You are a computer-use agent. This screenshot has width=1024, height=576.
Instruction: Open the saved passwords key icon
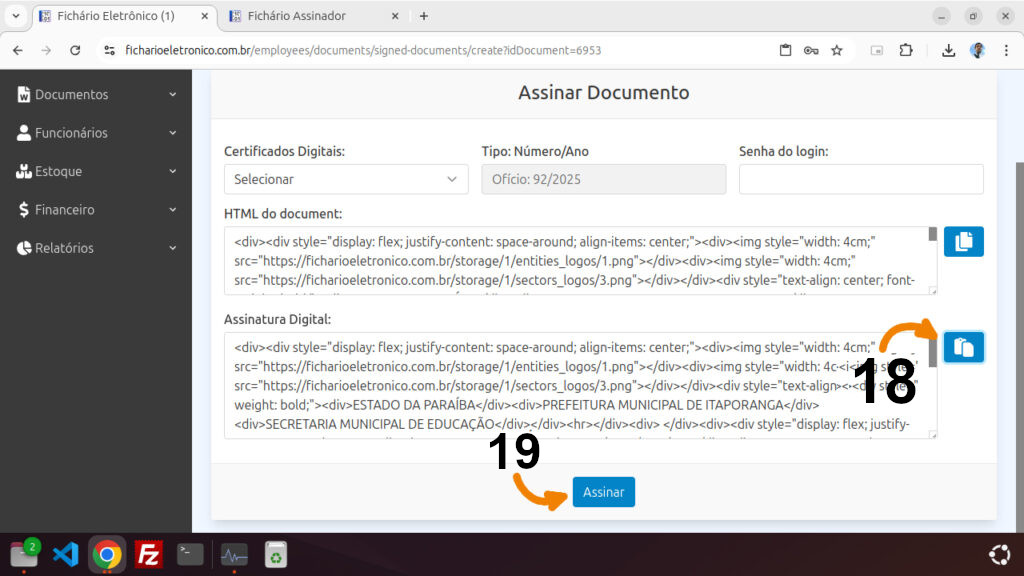(811, 50)
